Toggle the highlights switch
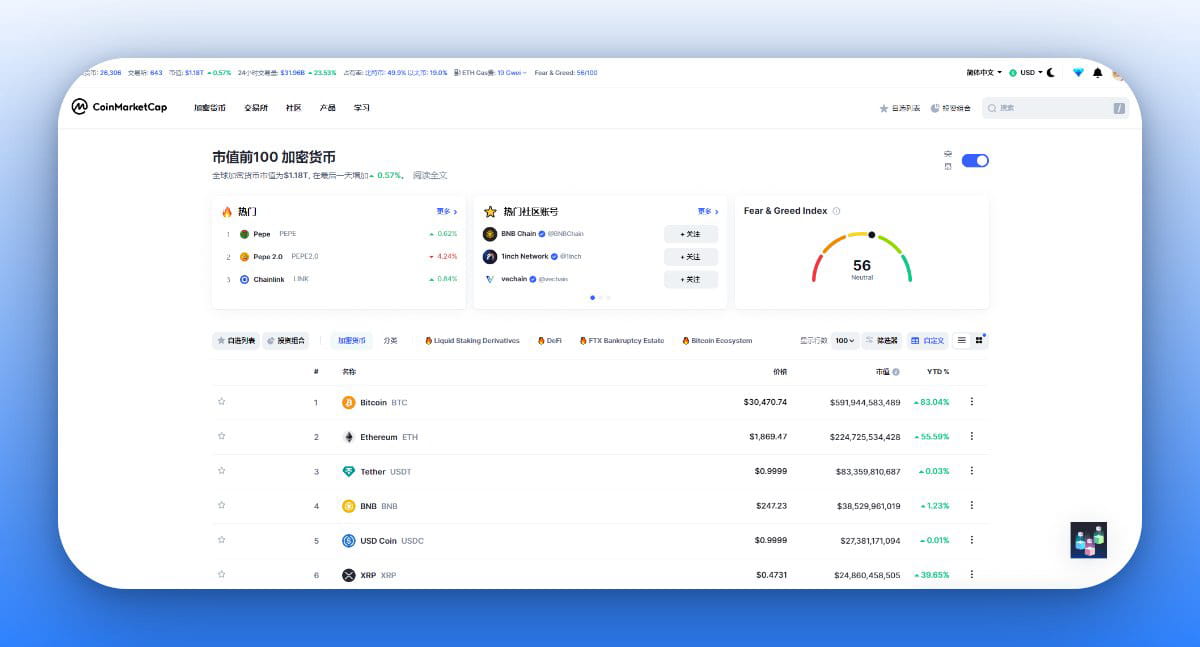Image resolution: width=1200 pixels, height=647 pixels. (975, 160)
